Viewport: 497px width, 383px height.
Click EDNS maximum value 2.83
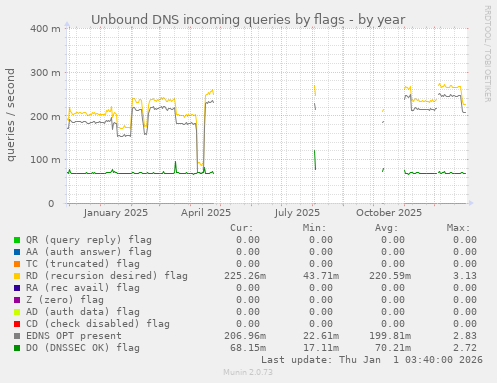(465, 336)
